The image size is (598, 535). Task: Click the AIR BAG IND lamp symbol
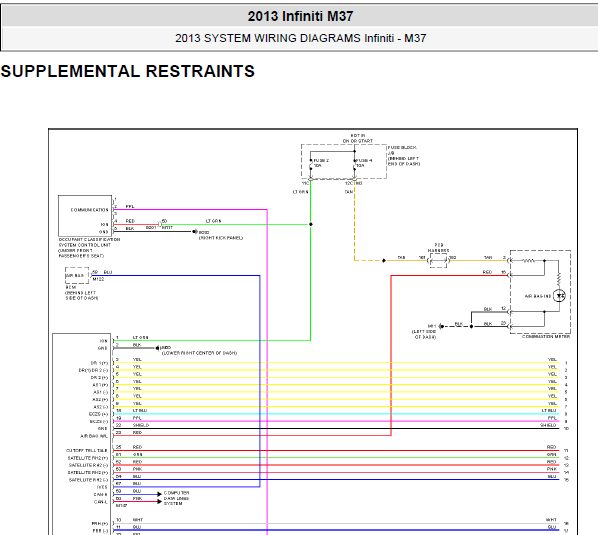[559, 296]
